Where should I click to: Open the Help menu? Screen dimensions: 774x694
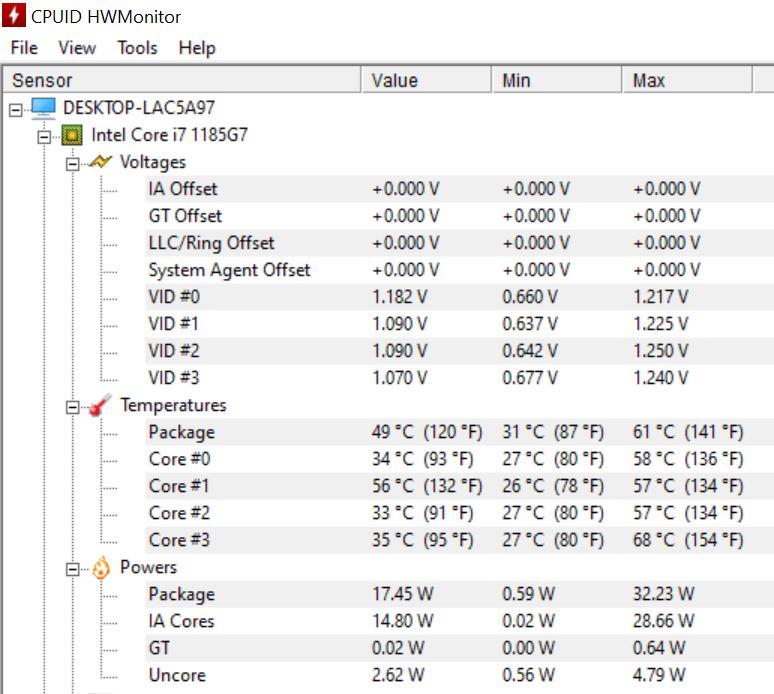pyautogui.click(x=197, y=48)
